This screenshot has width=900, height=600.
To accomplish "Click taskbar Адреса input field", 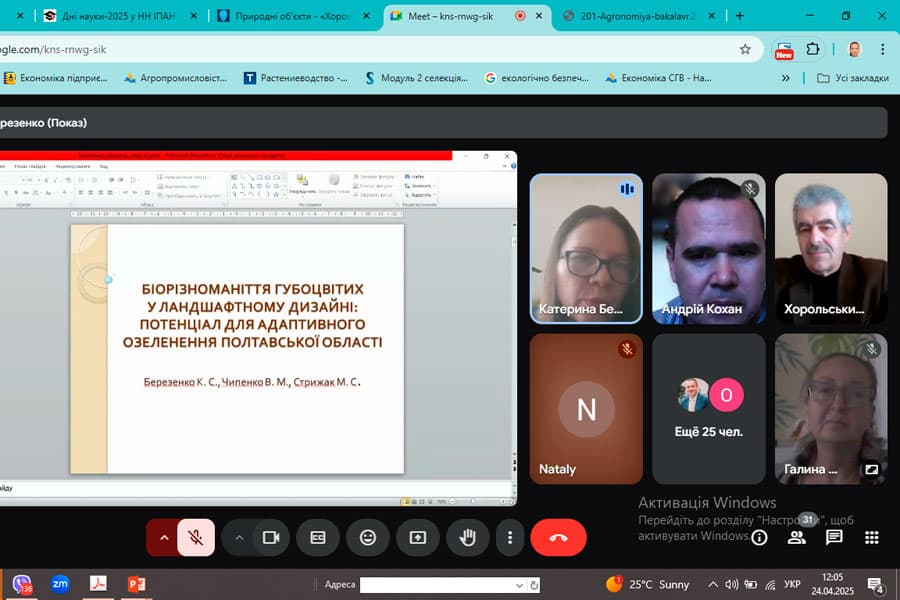I will (x=436, y=585).
